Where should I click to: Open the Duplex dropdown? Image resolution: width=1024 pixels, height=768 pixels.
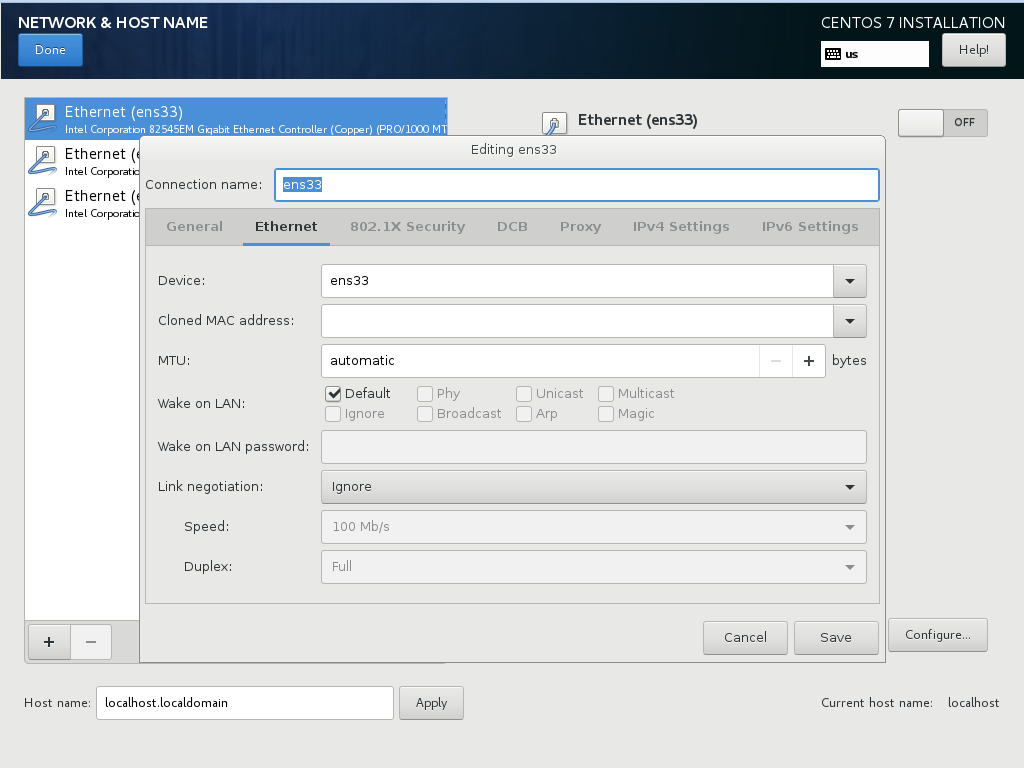pos(594,567)
